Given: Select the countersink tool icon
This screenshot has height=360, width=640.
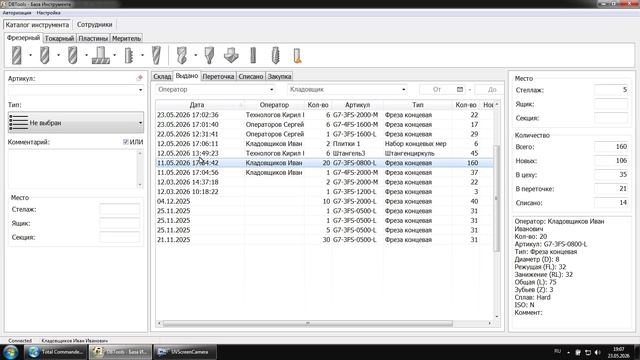Looking at the screenshot, I should pos(231,55).
